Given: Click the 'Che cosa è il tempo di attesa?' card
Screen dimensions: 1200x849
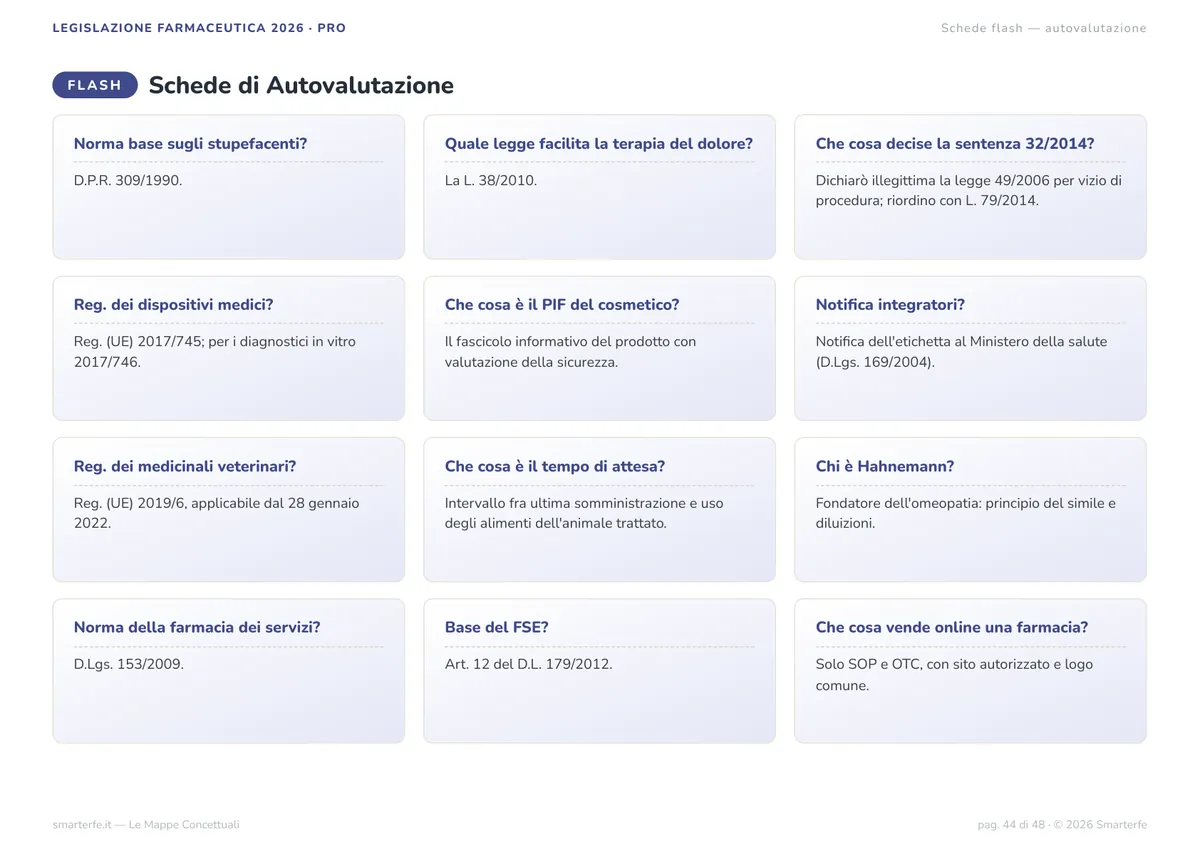Looking at the screenshot, I should coord(599,510).
